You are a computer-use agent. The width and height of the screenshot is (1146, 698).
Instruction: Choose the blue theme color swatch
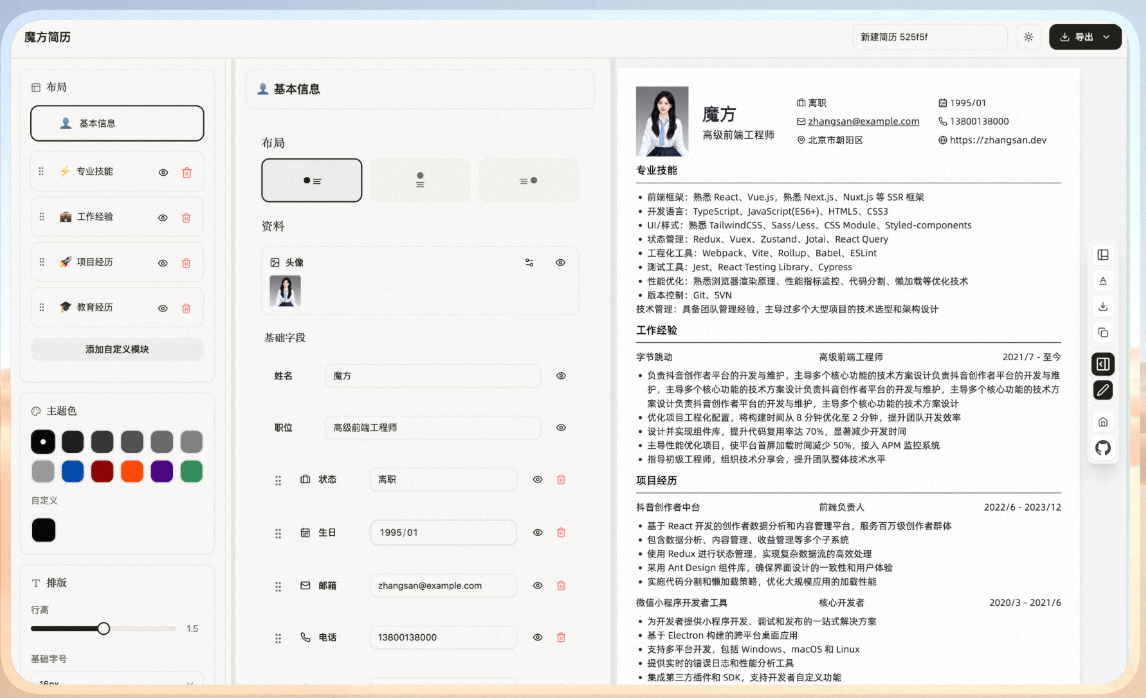point(72,471)
